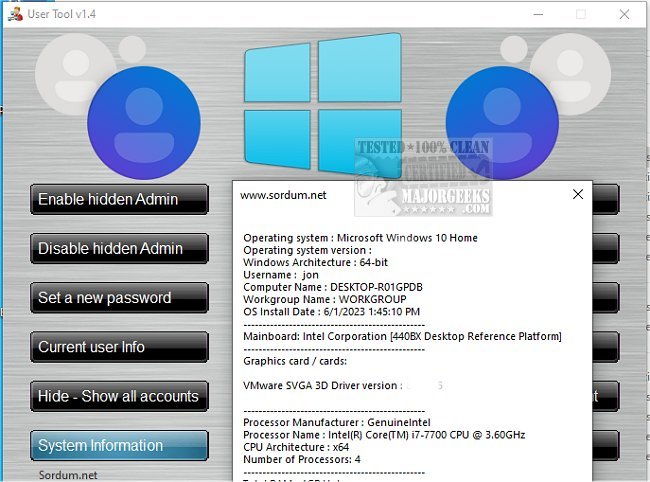Click the large blue user avatar on right
650x482 pixels.
pyautogui.click(x=502, y=123)
